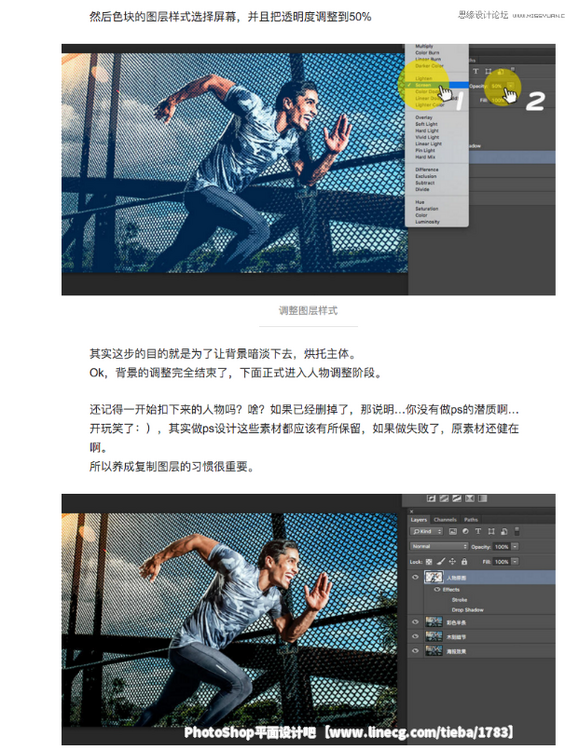Click shape layer filter in upper screenshot
Viewport: 565px width, 750px height.
pyautogui.click(x=488, y=71)
